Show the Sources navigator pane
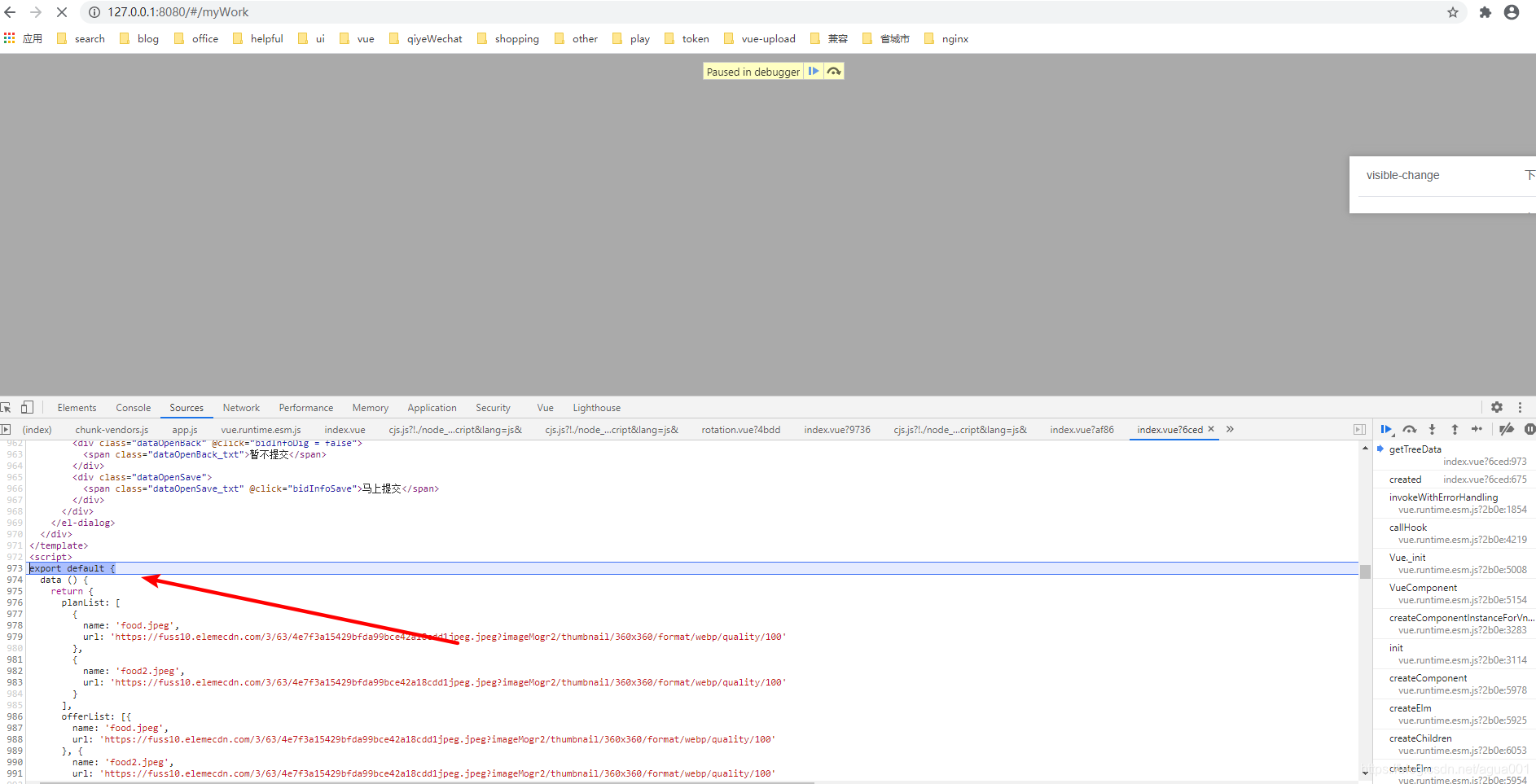 point(6,429)
